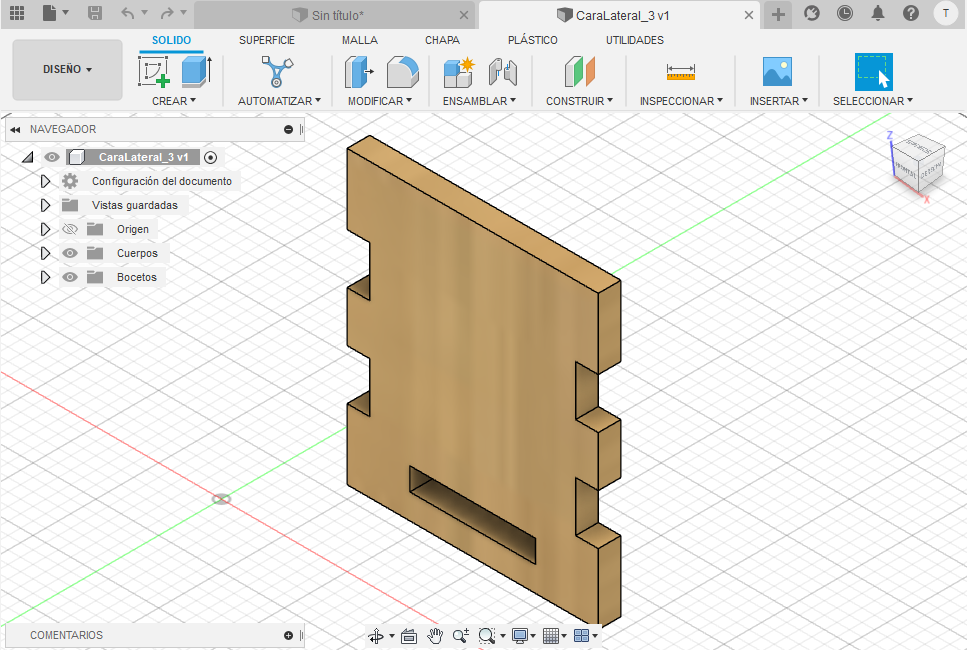The height and width of the screenshot is (650, 967).
Task: Switch to the MALLA tab
Action: 360,40
